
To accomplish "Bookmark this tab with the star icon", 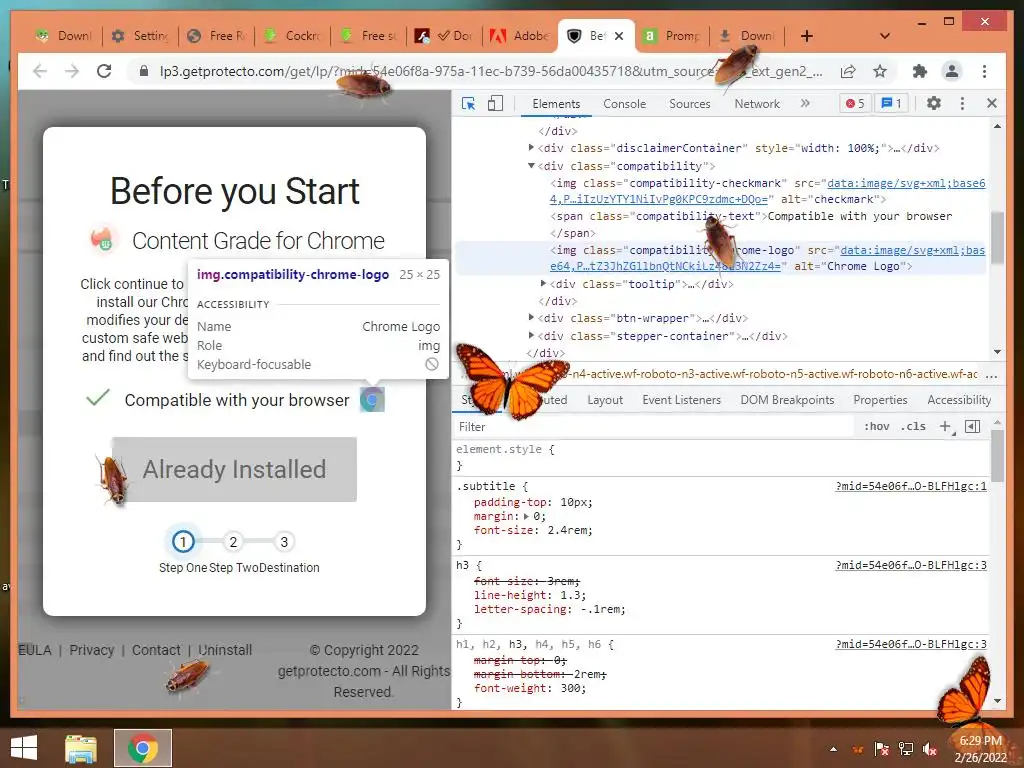I will pyautogui.click(x=880, y=71).
